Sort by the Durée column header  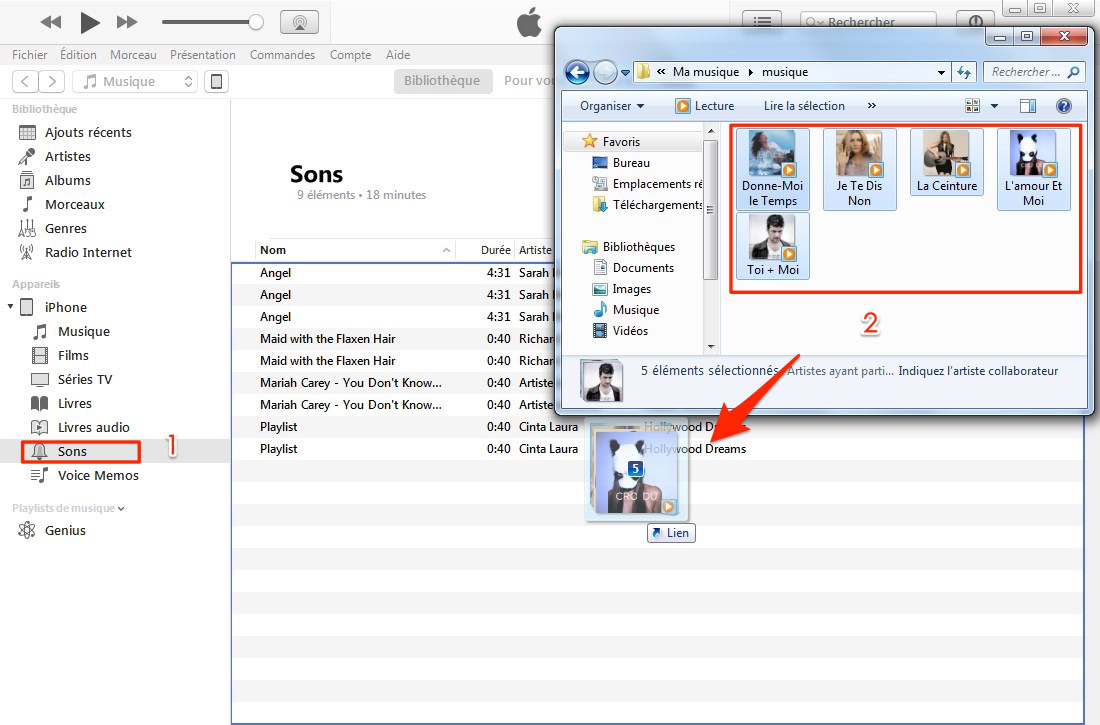click(495, 250)
